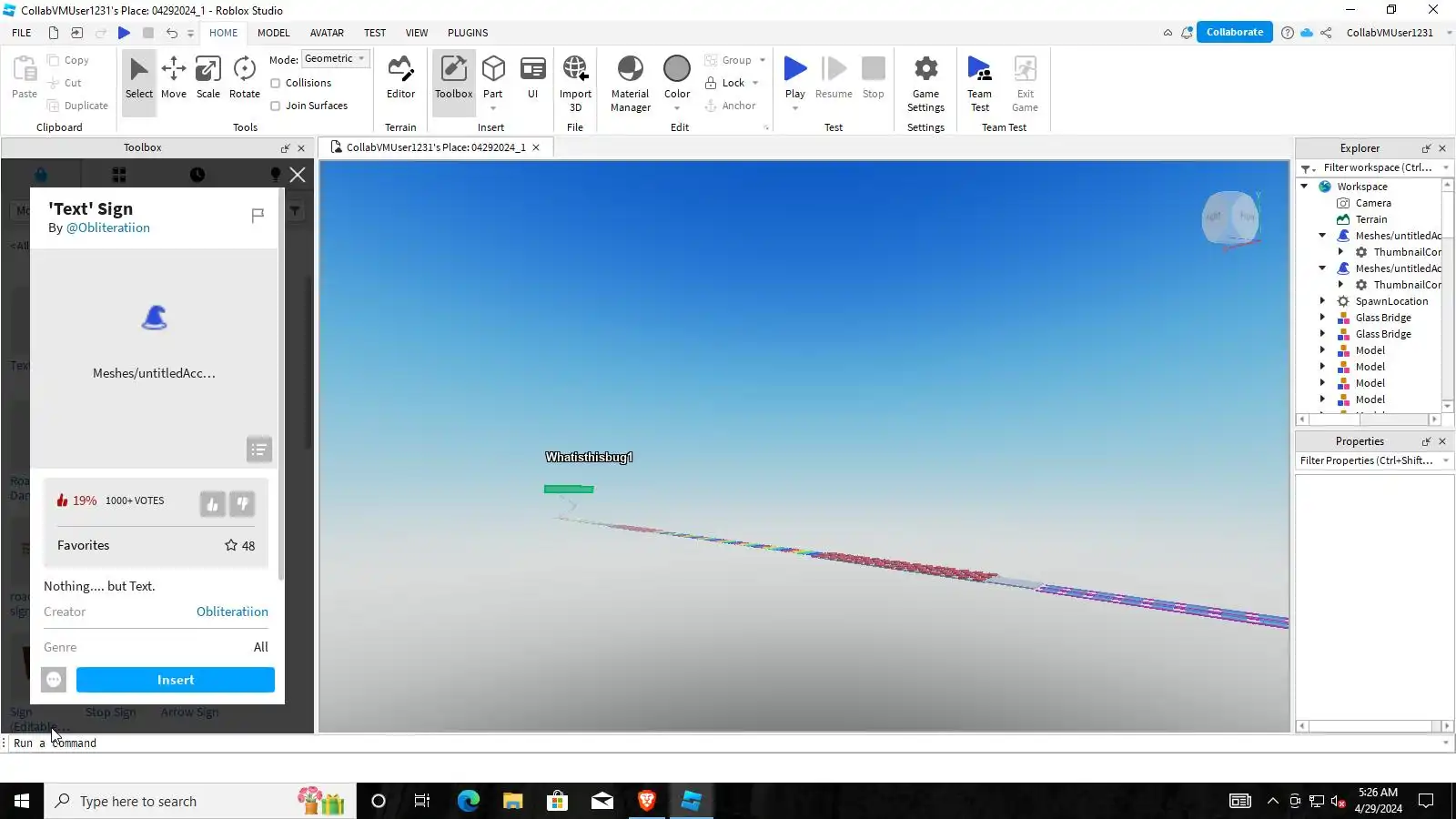Switch to the TEST tab
Viewport: 1456px width, 819px height.
click(375, 33)
